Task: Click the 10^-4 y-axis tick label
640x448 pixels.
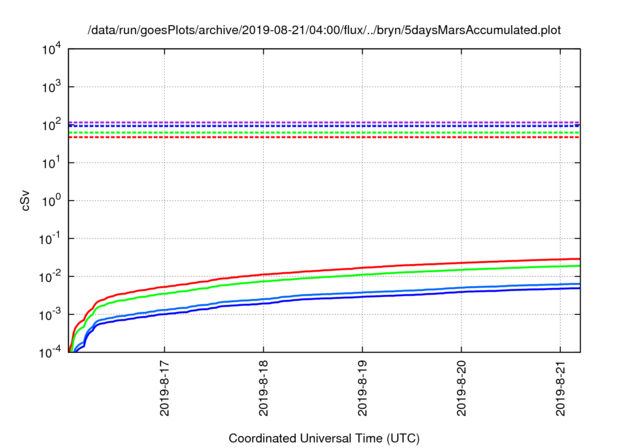Action: [50, 352]
